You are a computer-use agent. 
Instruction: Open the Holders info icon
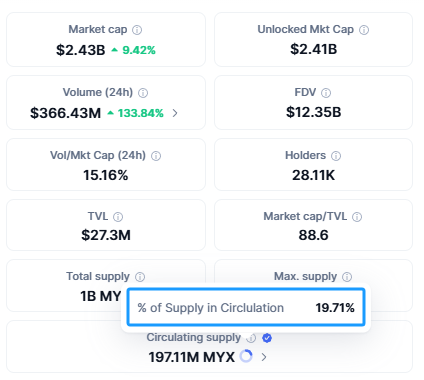(336, 156)
